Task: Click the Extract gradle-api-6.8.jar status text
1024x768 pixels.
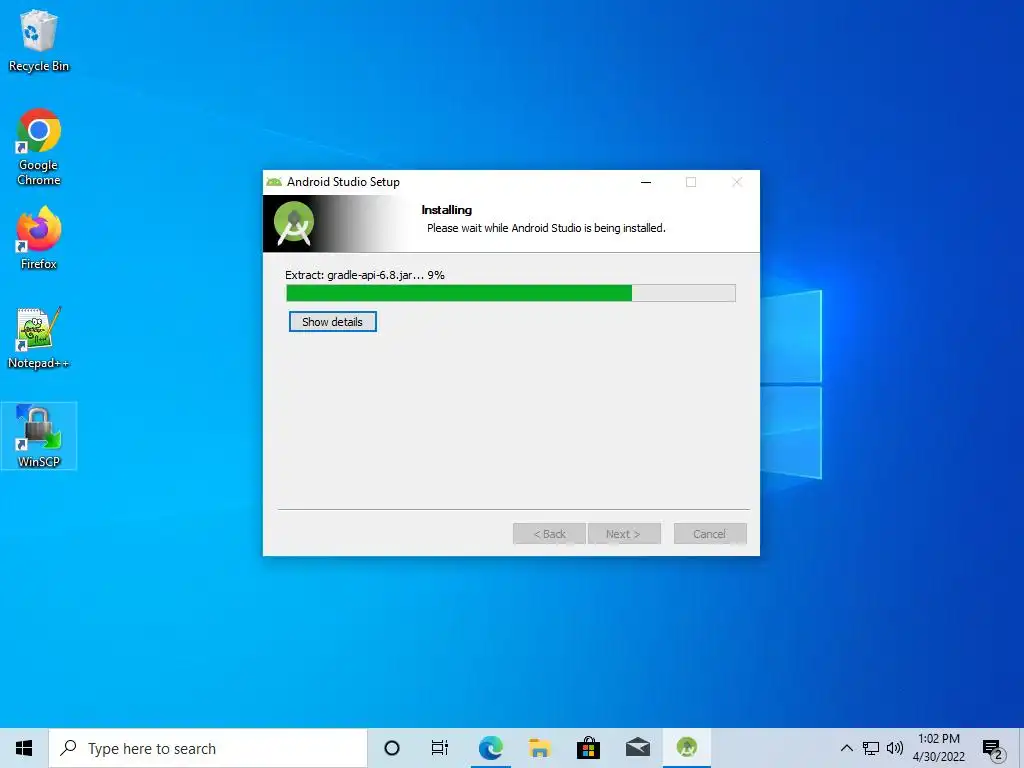Action: [364, 275]
